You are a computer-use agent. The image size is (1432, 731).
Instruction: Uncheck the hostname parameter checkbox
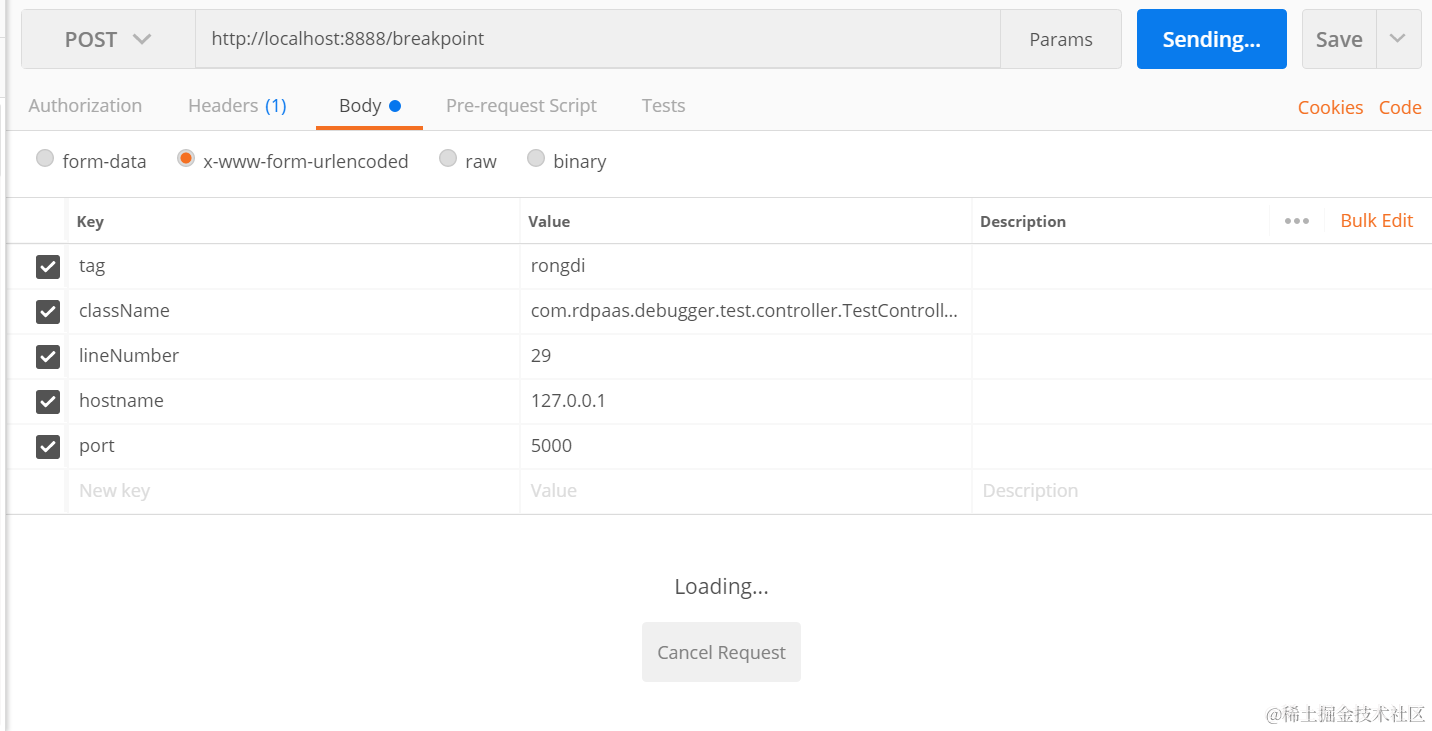click(x=48, y=402)
